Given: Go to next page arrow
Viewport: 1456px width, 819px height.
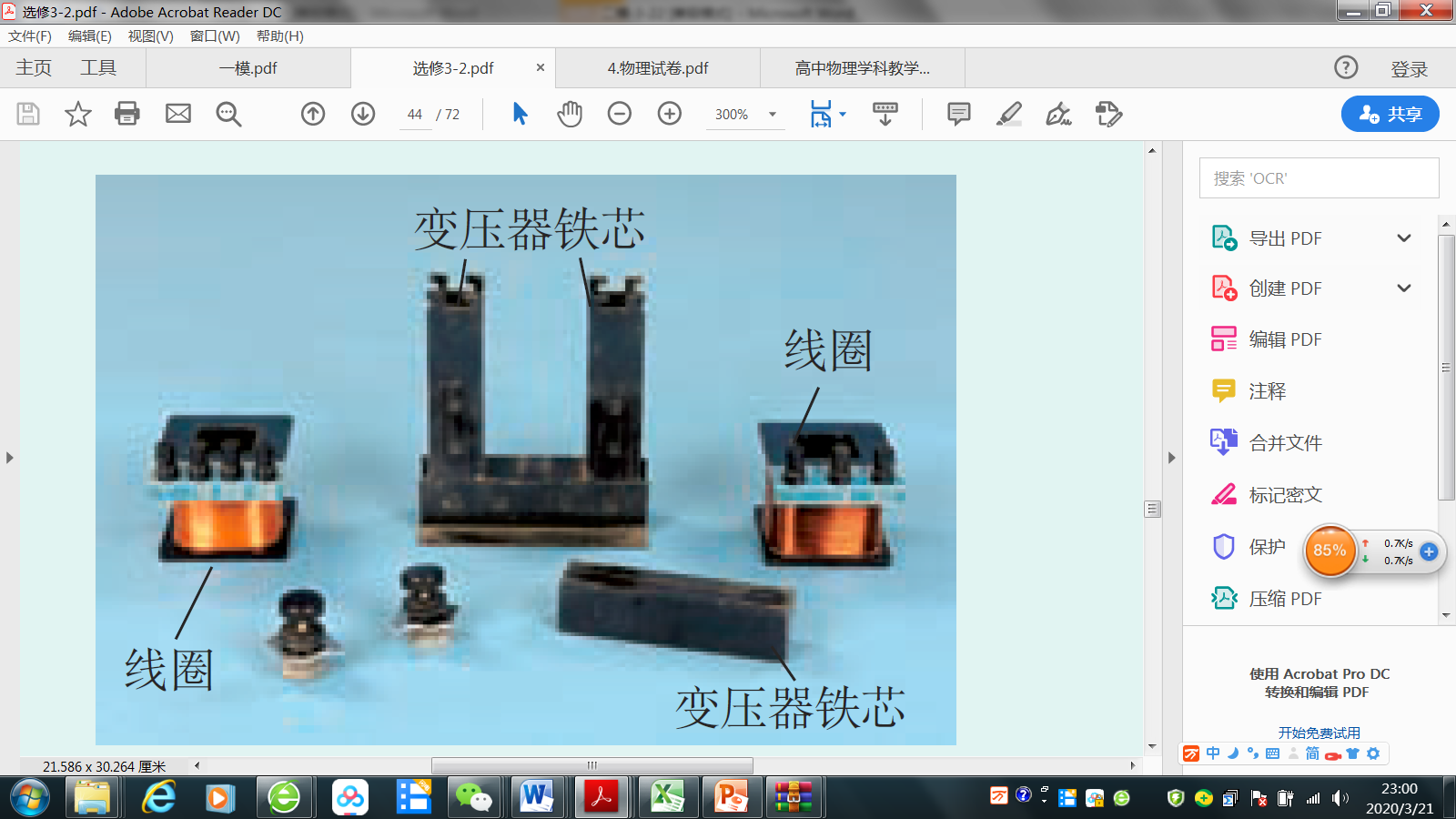Looking at the screenshot, I should (x=363, y=114).
